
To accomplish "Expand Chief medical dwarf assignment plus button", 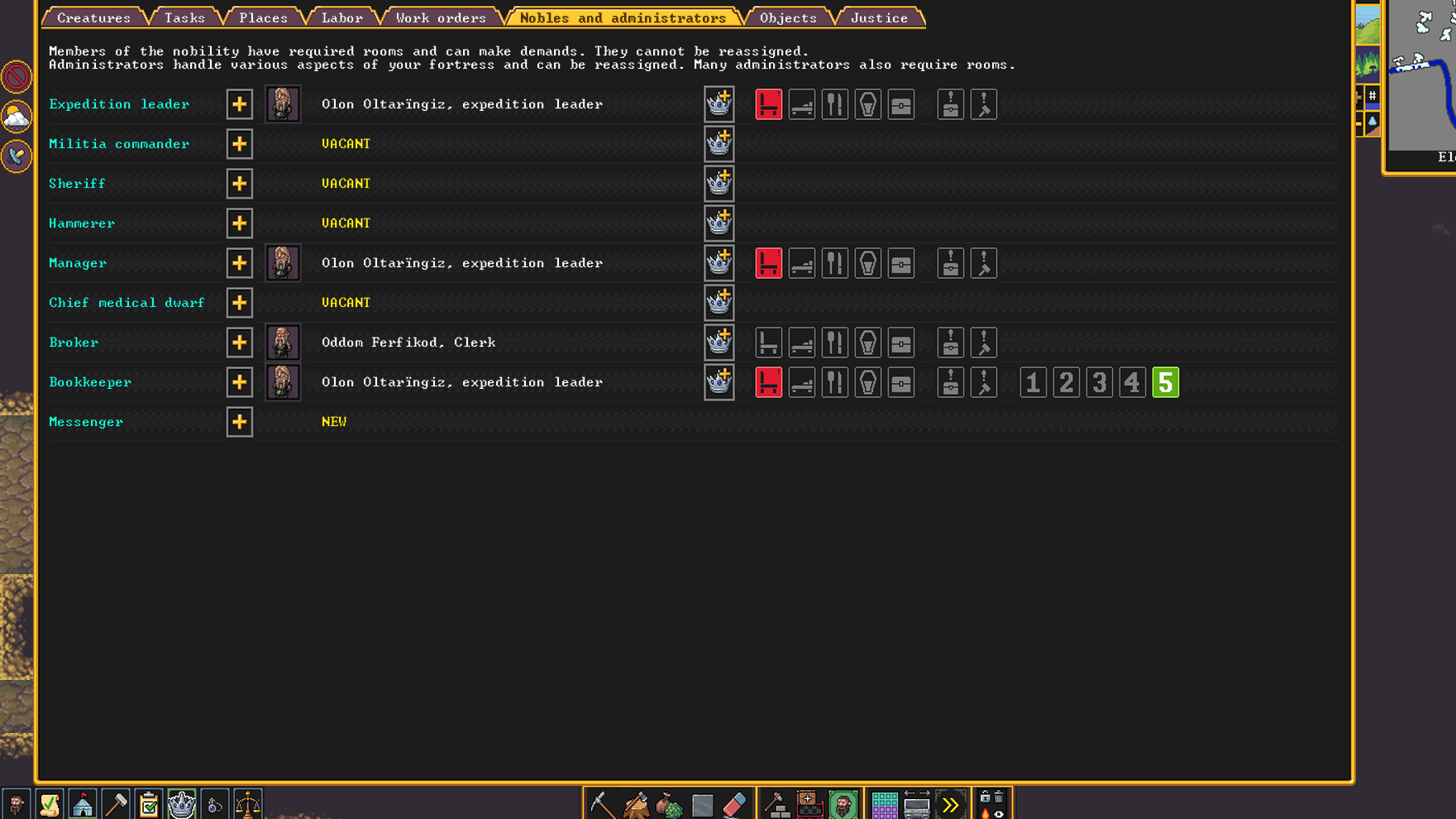I will pyautogui.click(x=239, y=303).
